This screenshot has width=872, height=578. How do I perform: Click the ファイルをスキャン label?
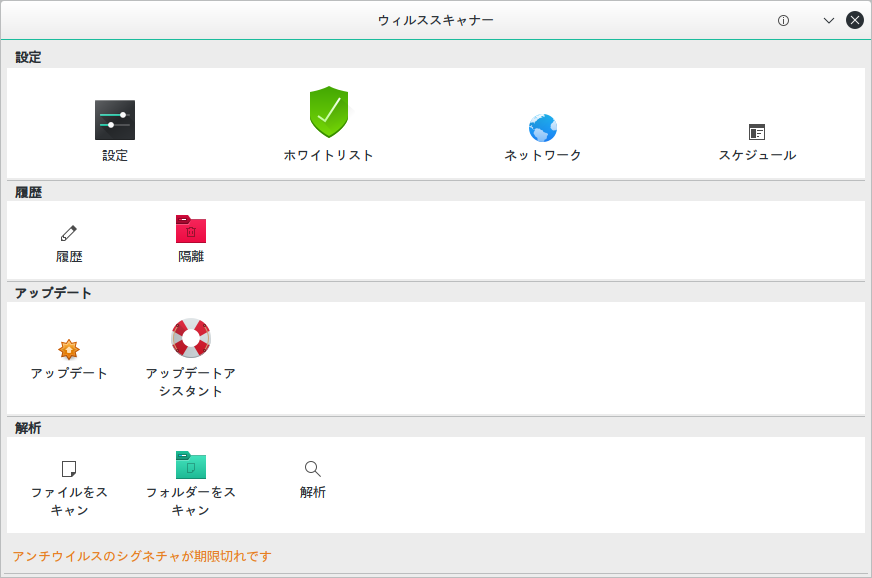pyautogui.click(x=69, y=501)
